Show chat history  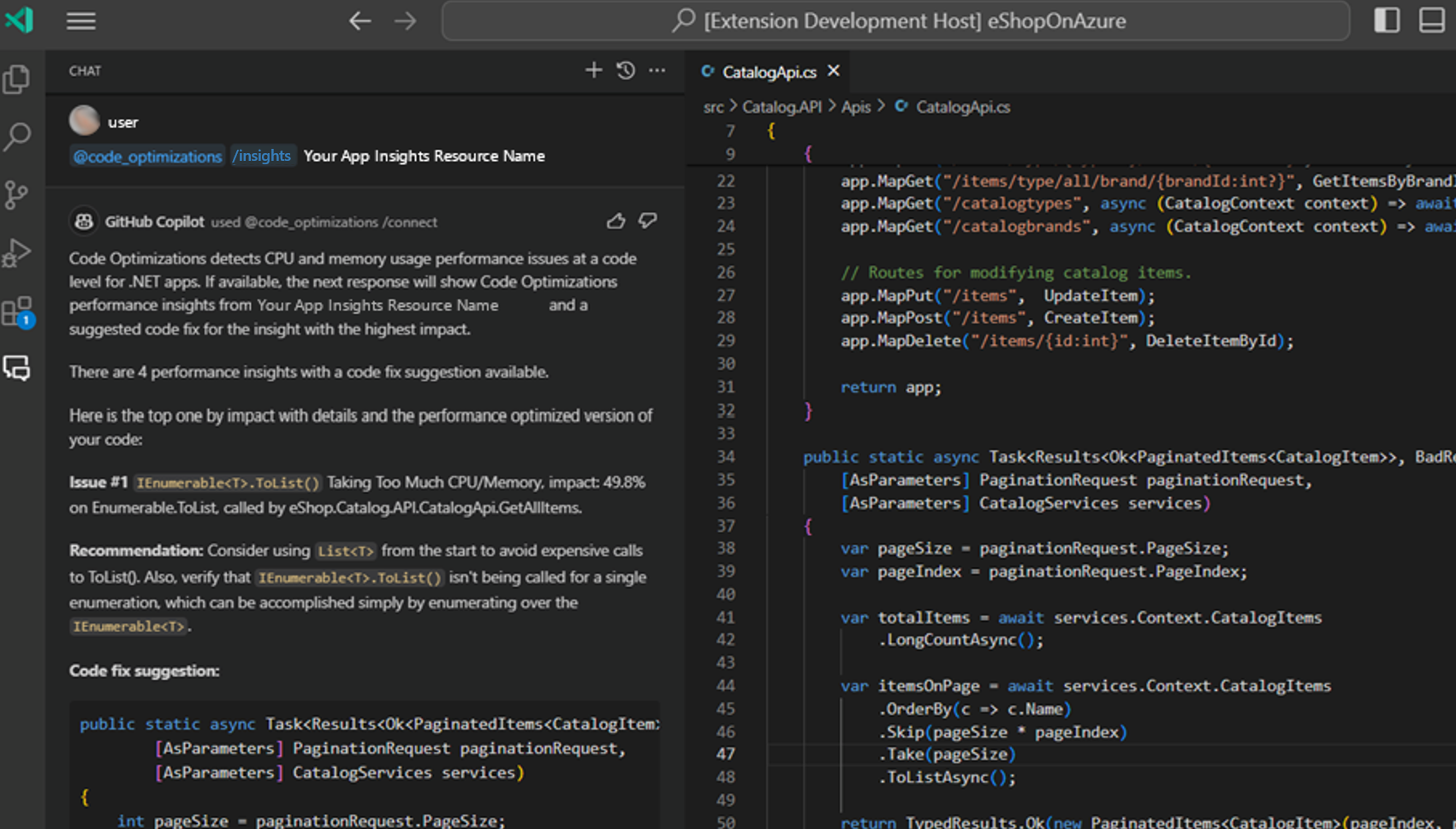pyautogui.click(x=625, y=70)
